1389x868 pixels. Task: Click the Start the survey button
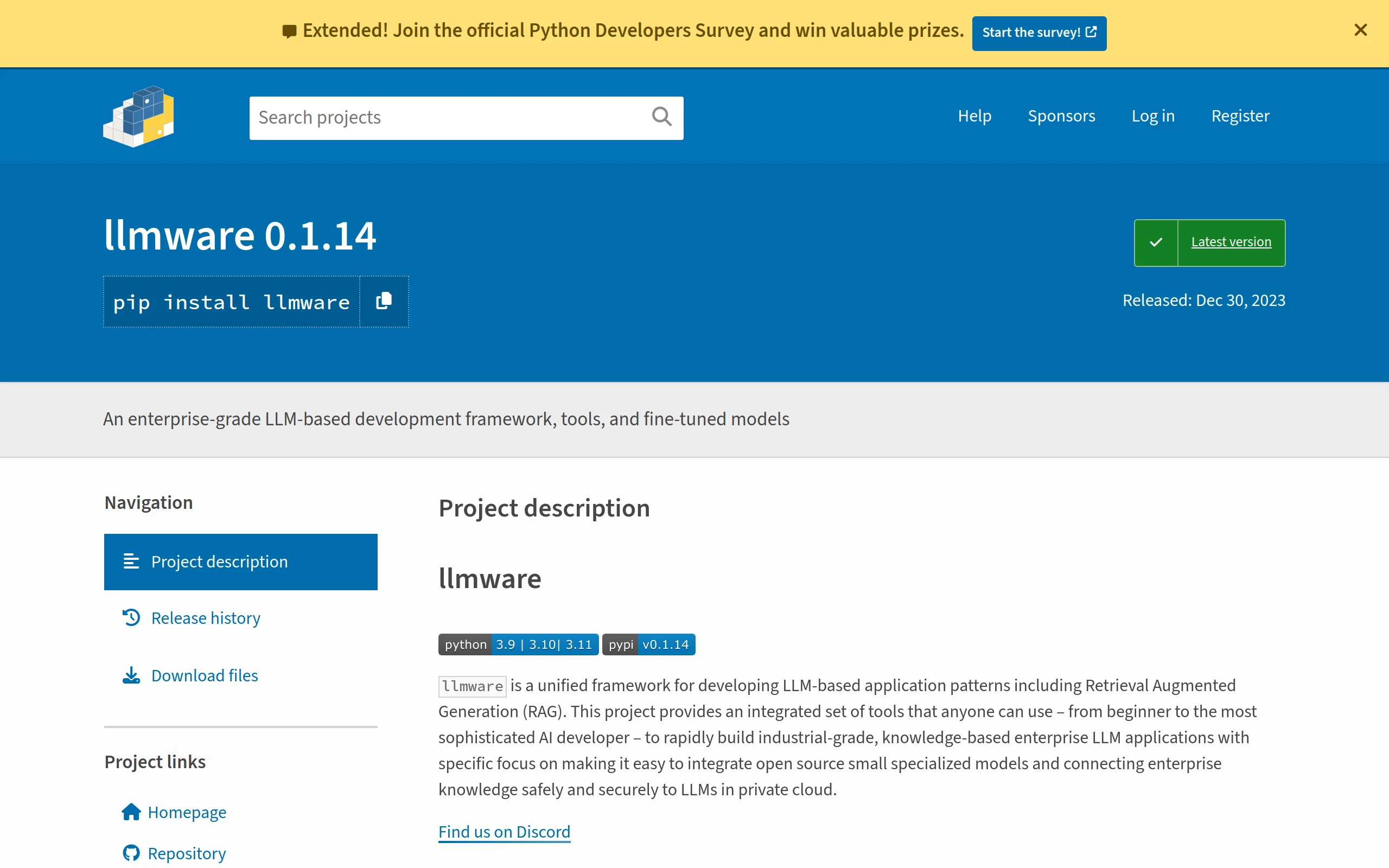pos(1039,33)
